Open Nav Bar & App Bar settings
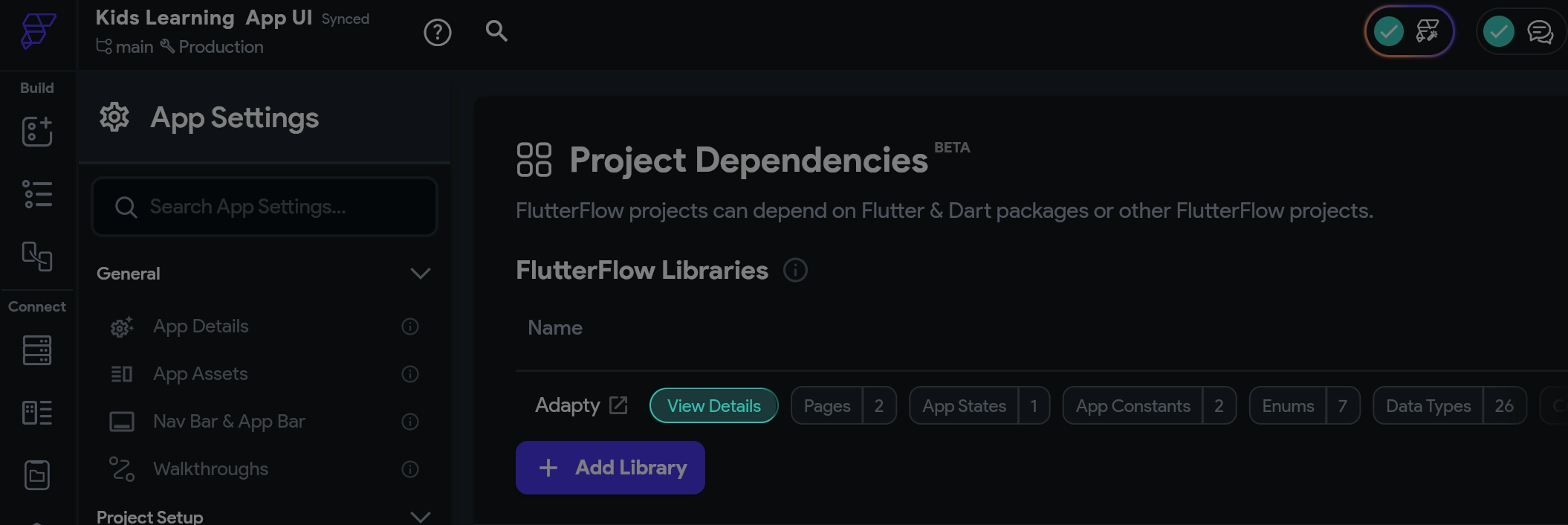Screen dimensions: 1568x525 tap(229, 422)
